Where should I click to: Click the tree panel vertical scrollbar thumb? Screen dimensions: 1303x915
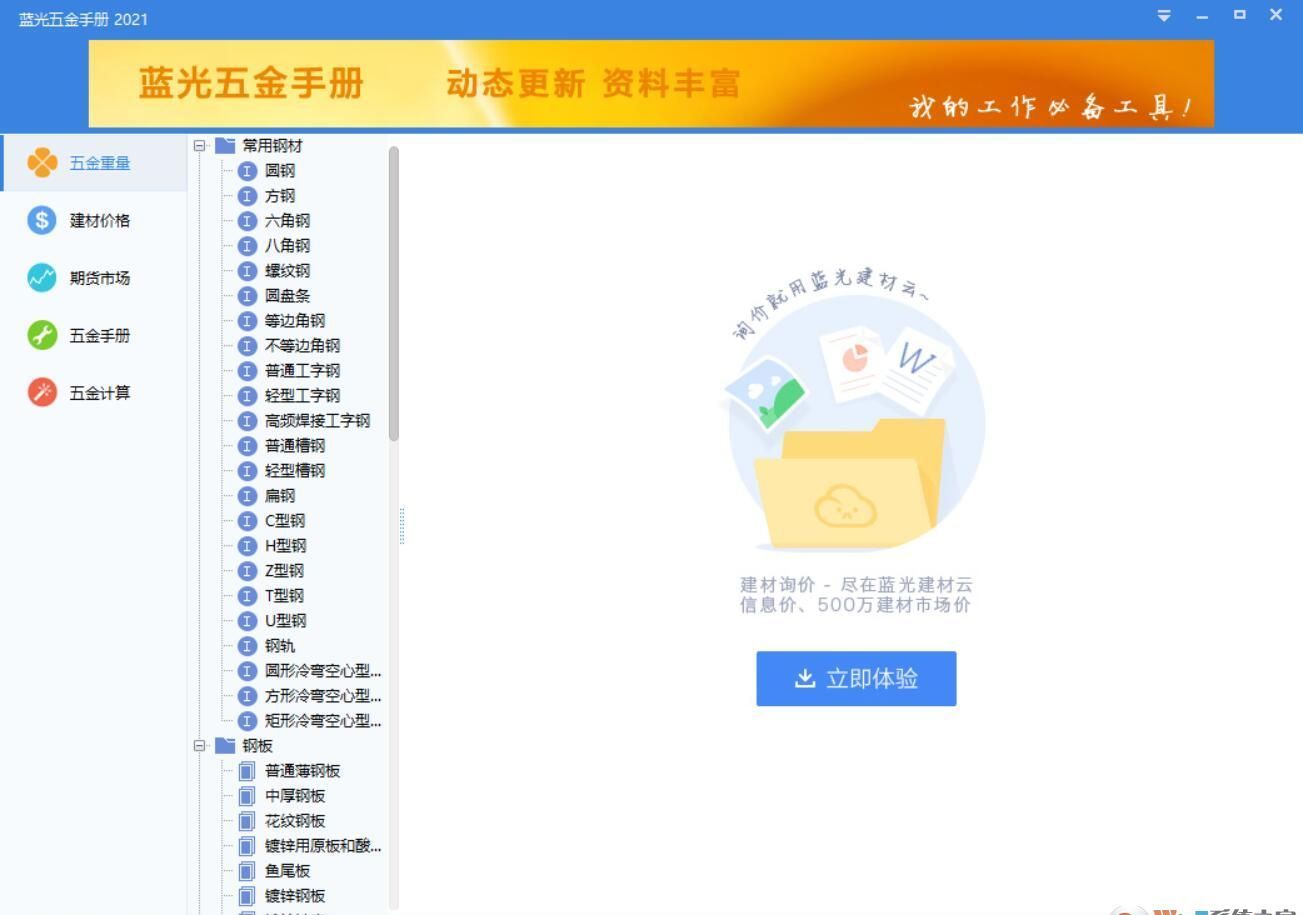click(x=394, y=293)
